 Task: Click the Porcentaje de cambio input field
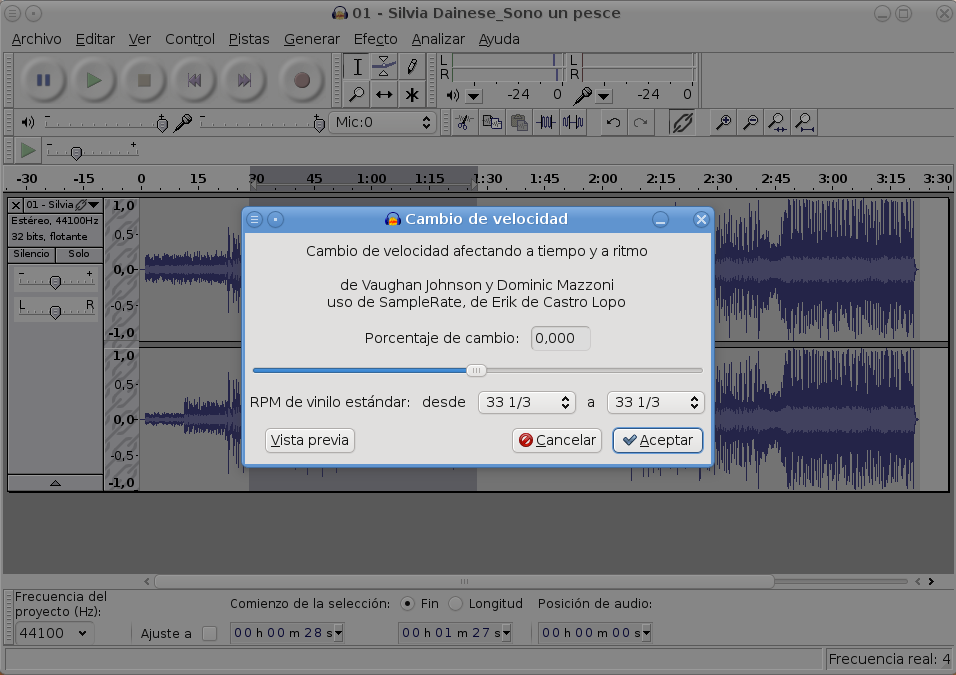(x=560, y=338)
